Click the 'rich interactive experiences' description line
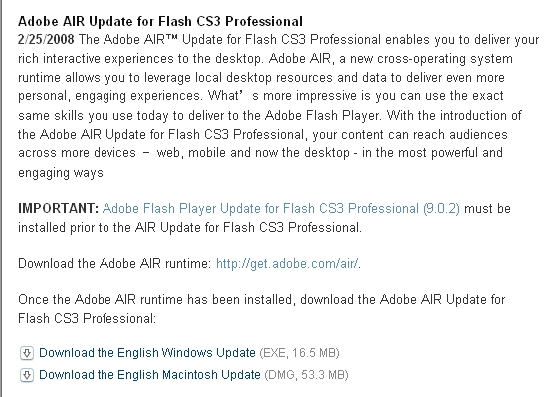This screenshot has width=554, height=397. point(265,59)
